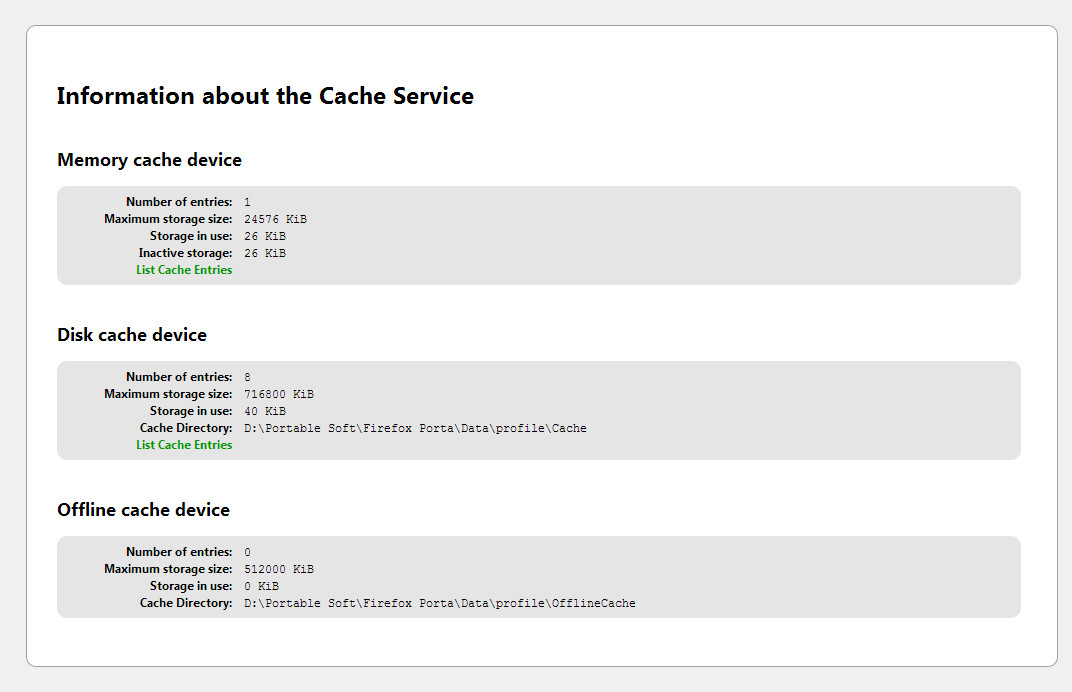Open List Cache Entries for Memory cache

pos(184,270)
